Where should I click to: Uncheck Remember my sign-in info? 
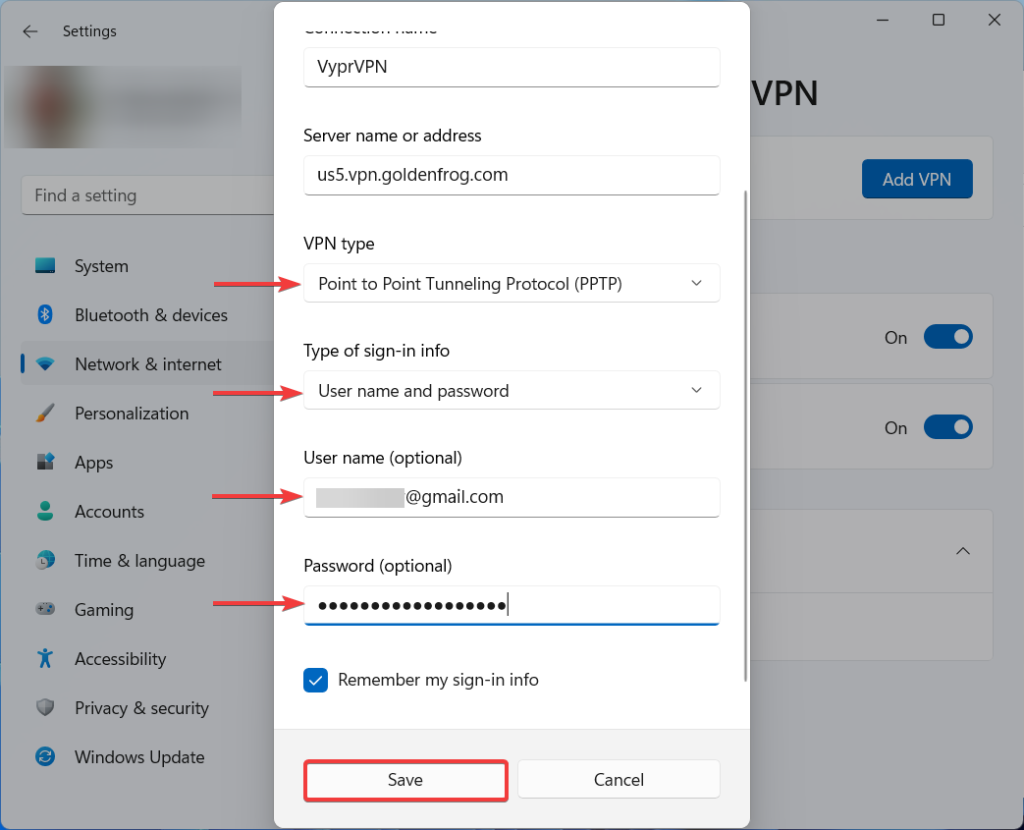coord(315,680)
